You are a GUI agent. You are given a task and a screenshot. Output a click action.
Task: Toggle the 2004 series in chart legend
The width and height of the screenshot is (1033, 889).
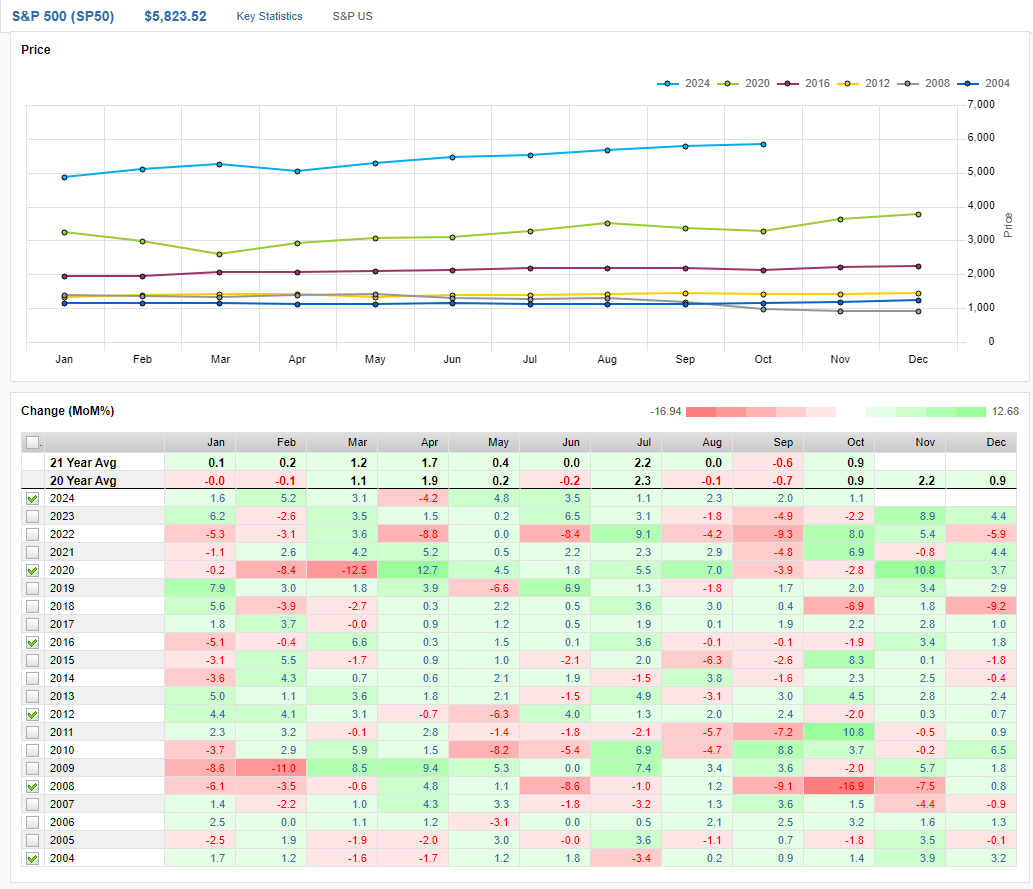point(983,84)
